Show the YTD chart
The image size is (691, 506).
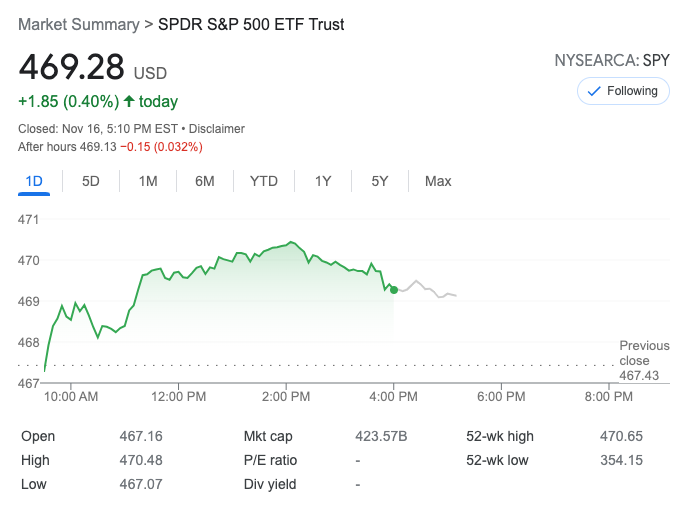pos(264,181)
